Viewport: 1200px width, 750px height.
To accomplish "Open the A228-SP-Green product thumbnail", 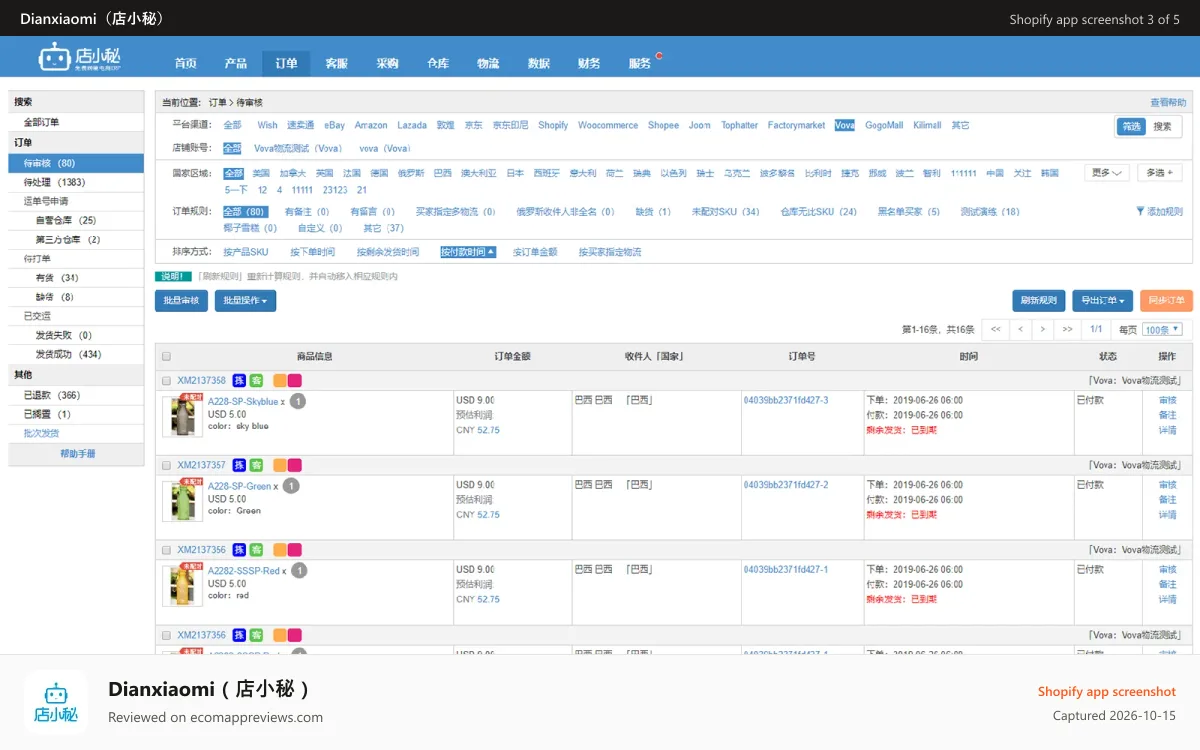I will point(182,501).
